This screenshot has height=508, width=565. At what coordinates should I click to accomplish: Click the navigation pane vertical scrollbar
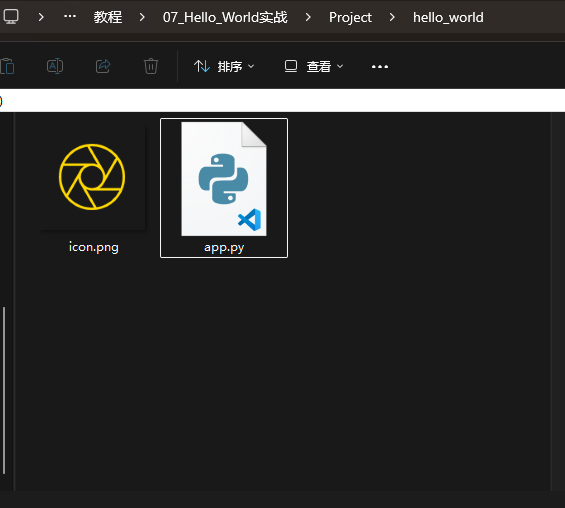(x=4, y=391)
